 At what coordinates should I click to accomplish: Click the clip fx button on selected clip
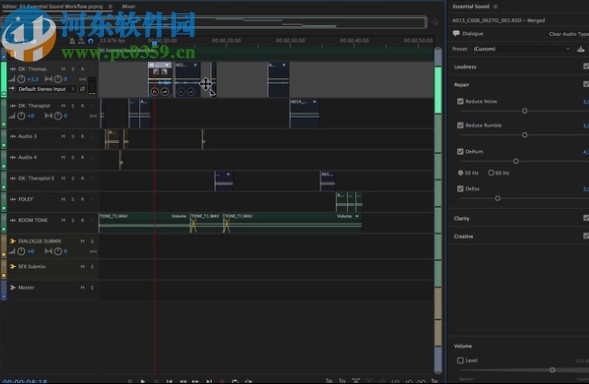(x=154, y=92)
